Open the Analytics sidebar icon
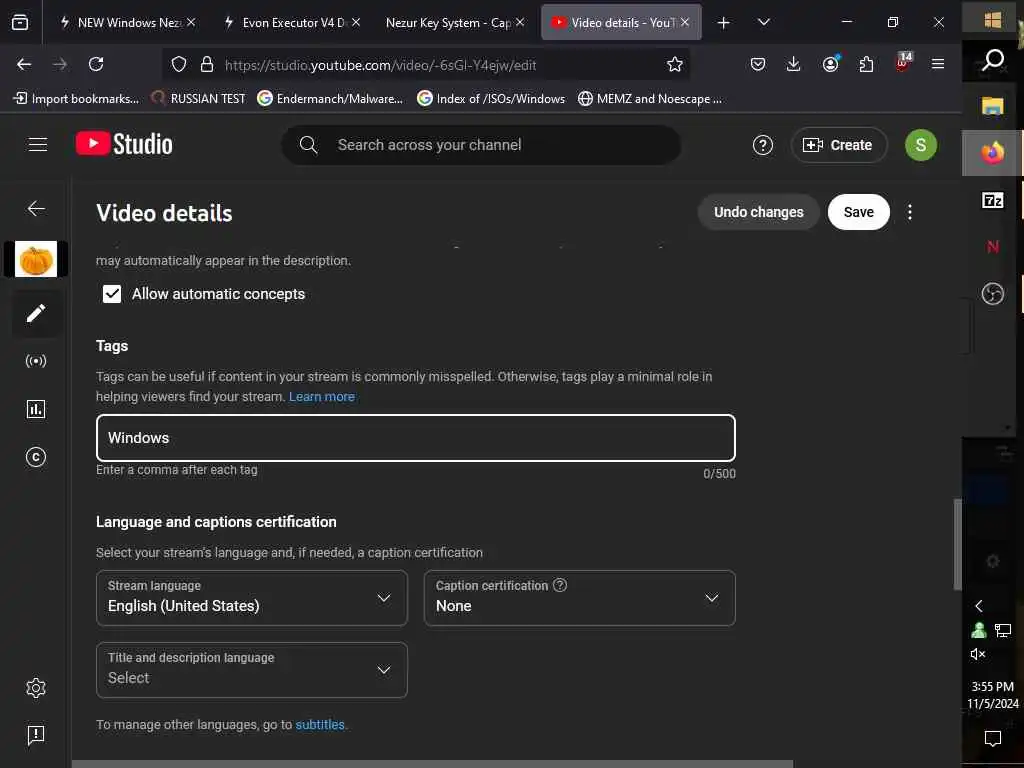 (36, 409)
